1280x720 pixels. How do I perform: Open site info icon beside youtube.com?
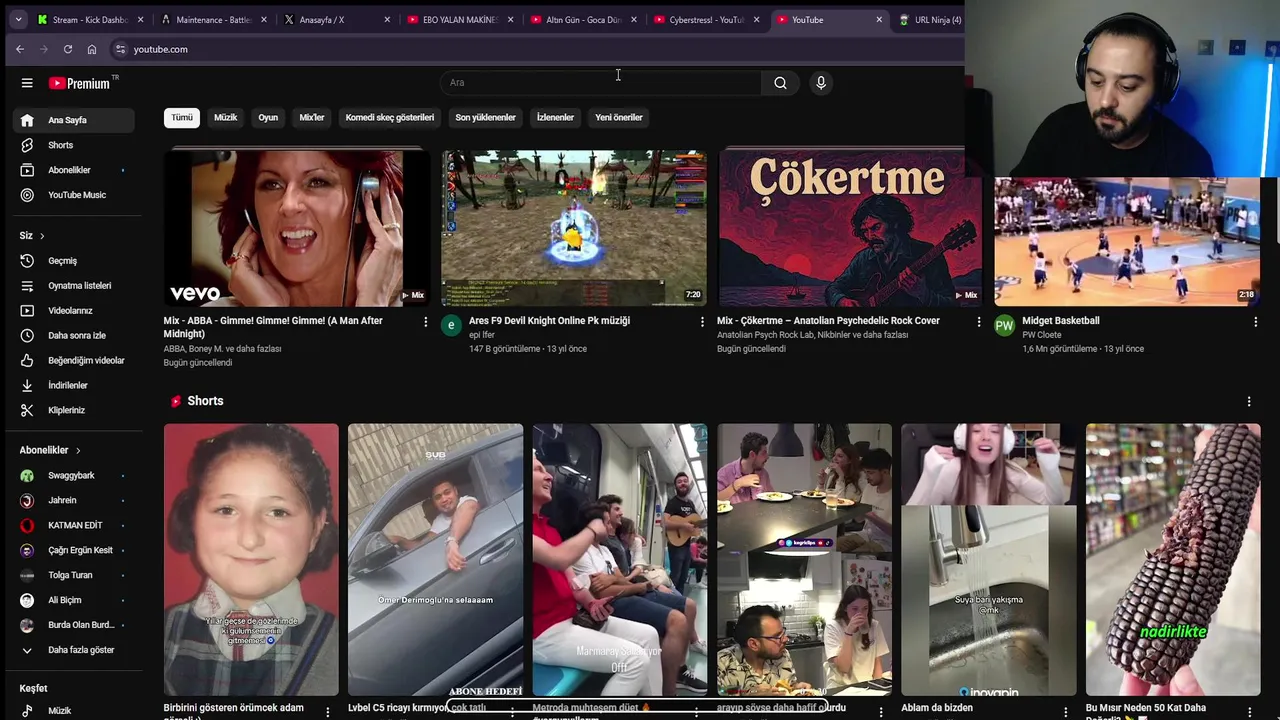120,49
